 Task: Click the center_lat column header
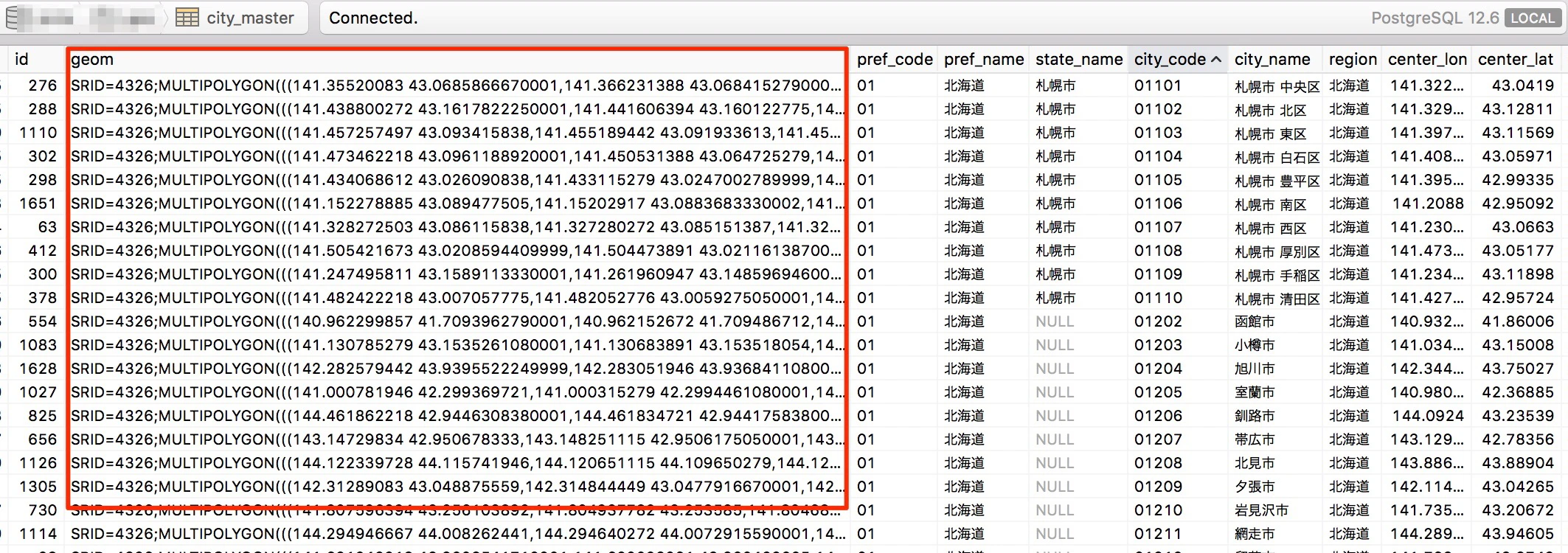[1516, 59]
